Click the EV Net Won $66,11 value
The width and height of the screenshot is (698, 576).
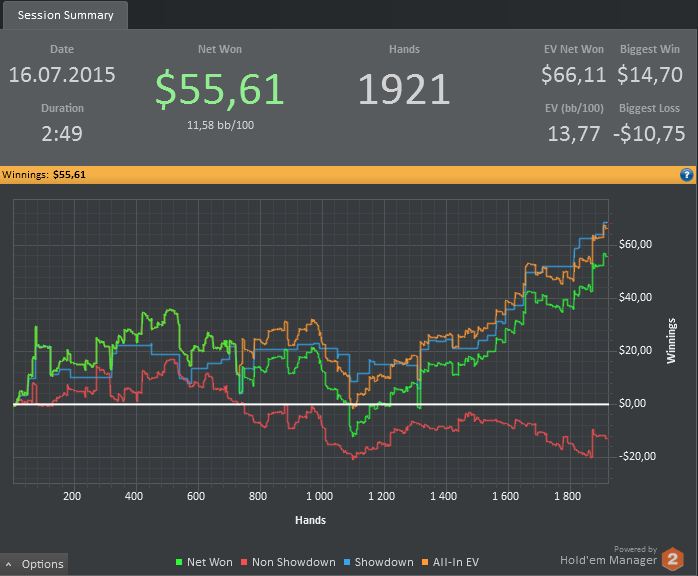tap(573, 75)
